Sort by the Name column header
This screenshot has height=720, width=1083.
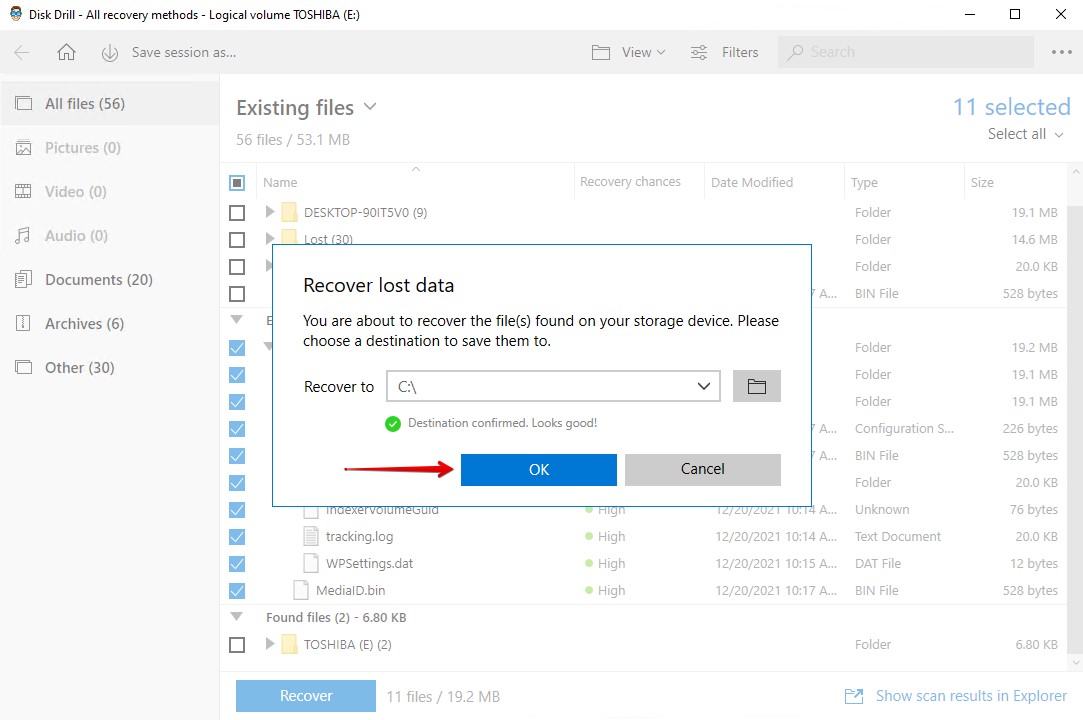[415, 182]
